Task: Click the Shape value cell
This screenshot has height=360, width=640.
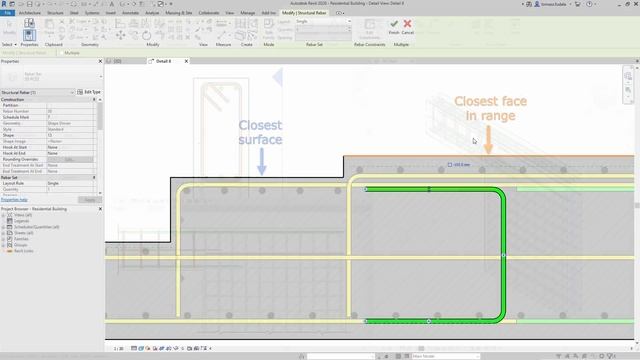Action: tap(70, 135)
